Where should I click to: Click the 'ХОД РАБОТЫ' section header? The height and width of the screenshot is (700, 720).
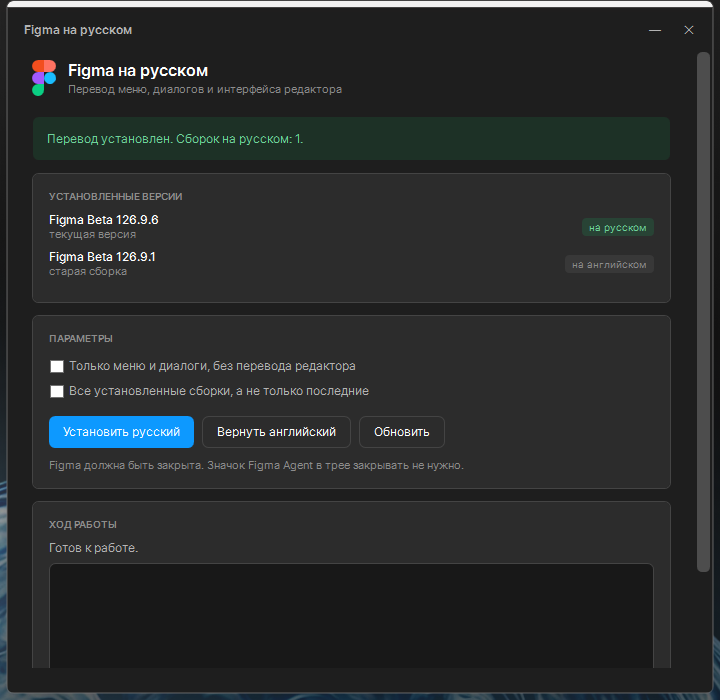[83, 525]
